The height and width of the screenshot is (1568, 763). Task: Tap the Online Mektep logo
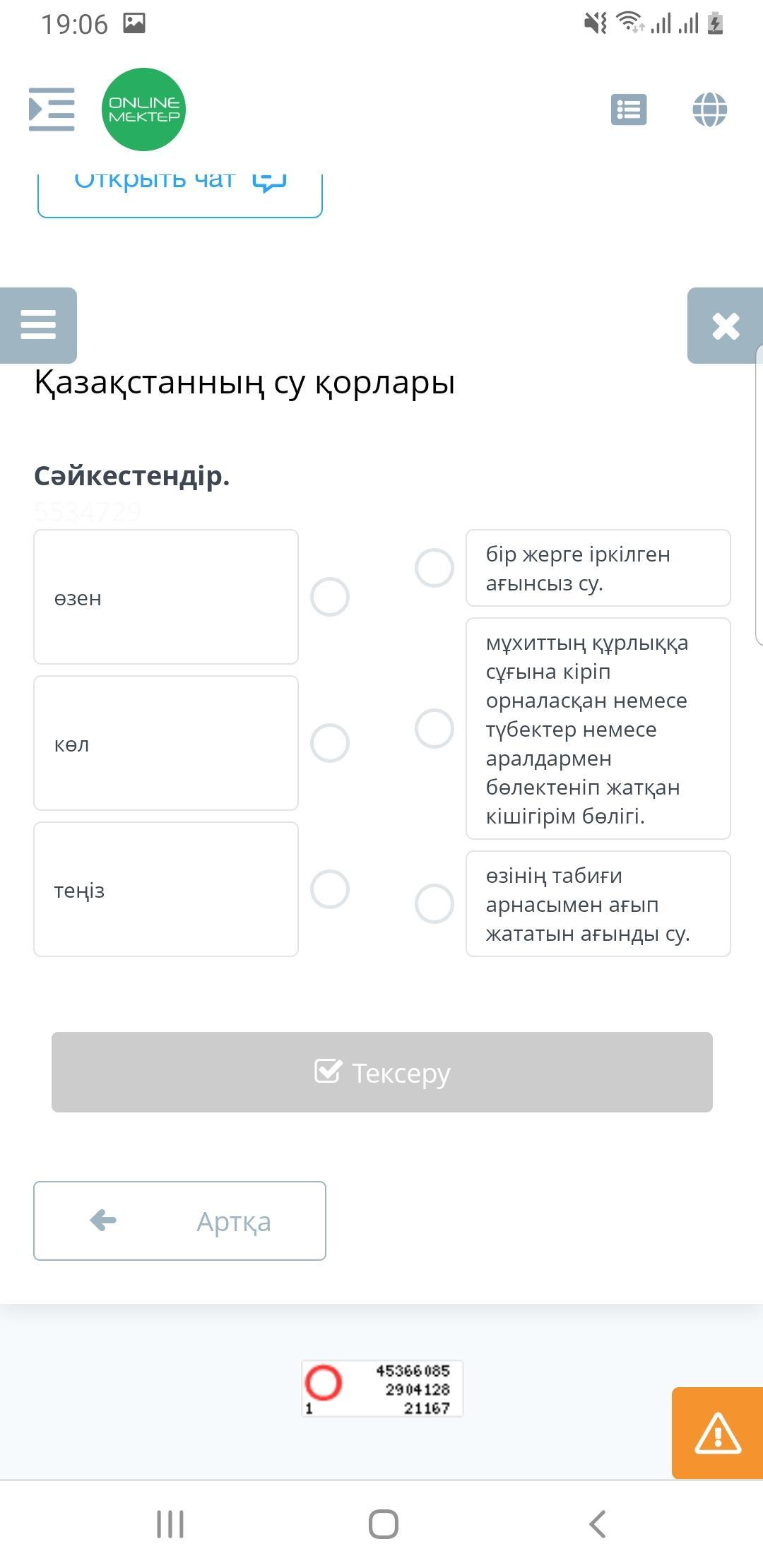point(144,109)
